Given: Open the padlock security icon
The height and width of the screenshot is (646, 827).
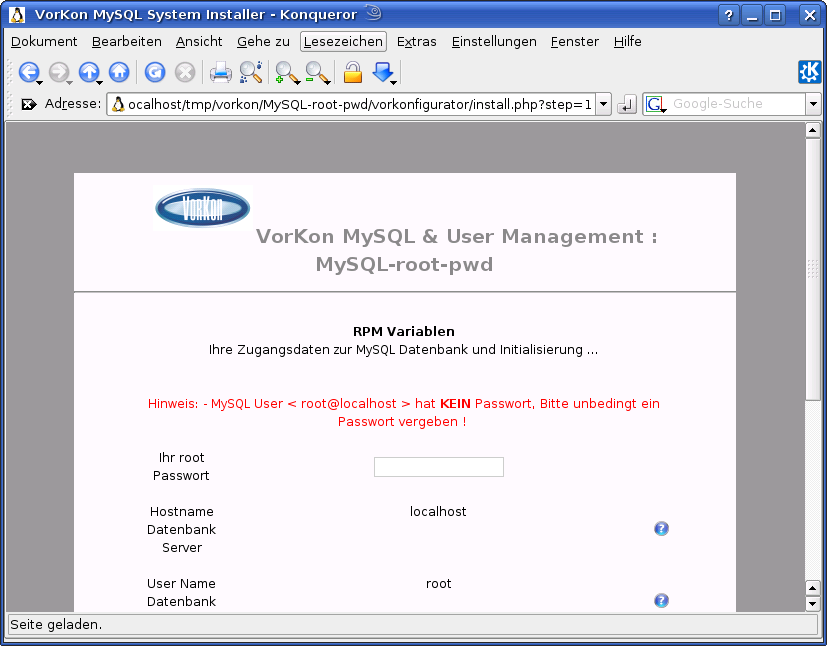Looking at the screenshot, I should [352, 72].
